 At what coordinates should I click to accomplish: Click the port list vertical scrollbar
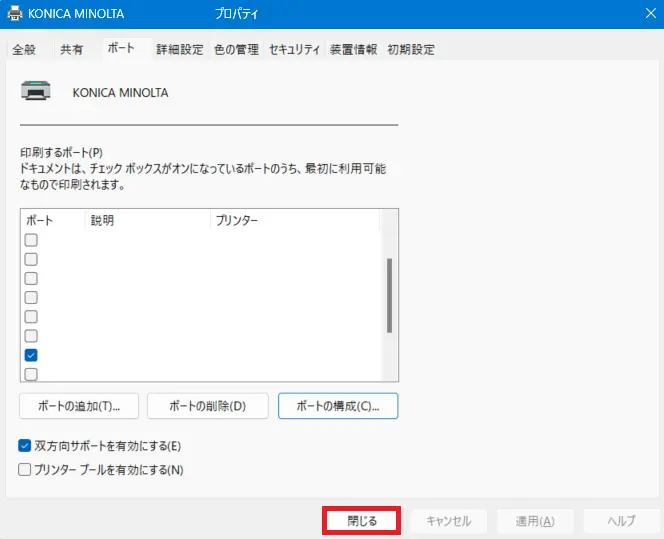pyautogui.click(x=389, y=295)
